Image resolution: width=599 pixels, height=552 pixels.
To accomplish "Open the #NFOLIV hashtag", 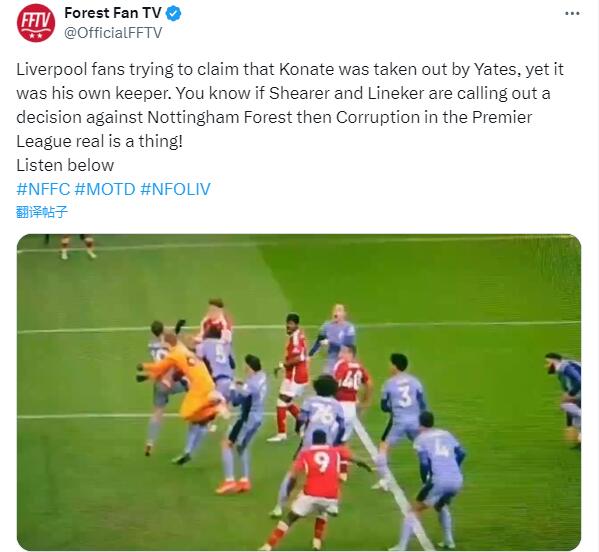I will [175, 189].
